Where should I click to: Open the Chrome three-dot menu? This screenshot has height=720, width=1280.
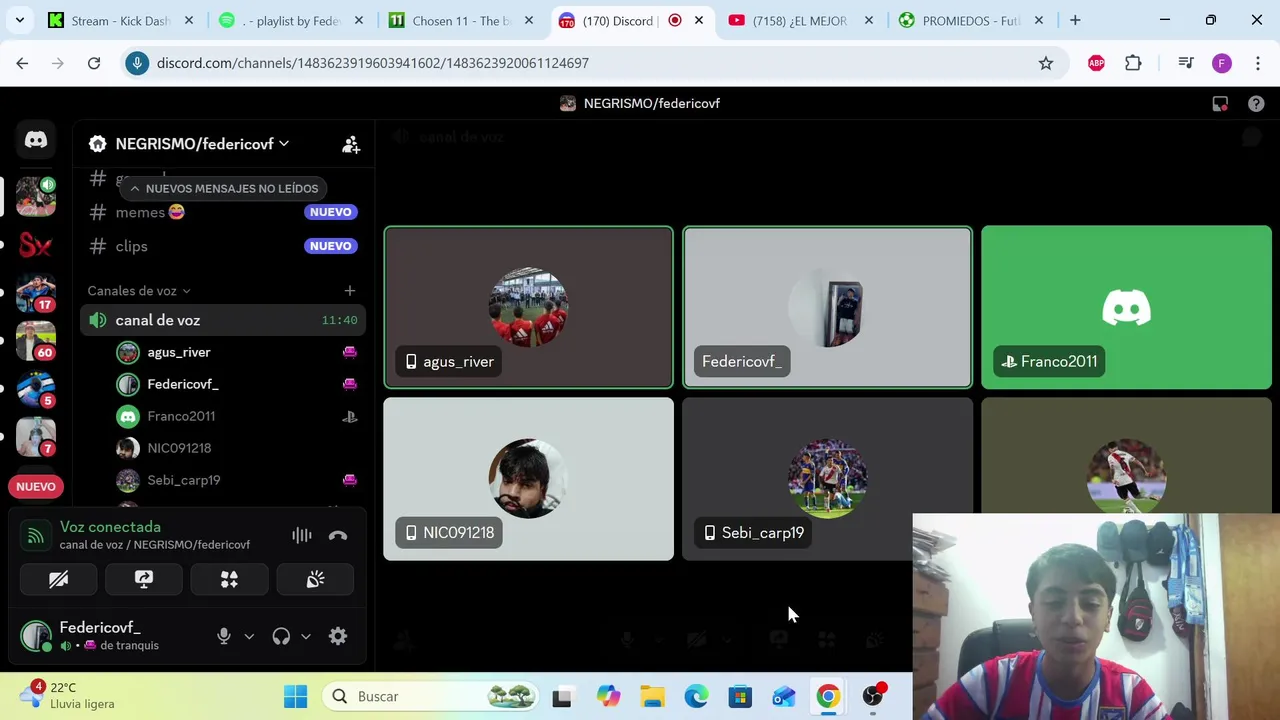[x=1258, y=63]
